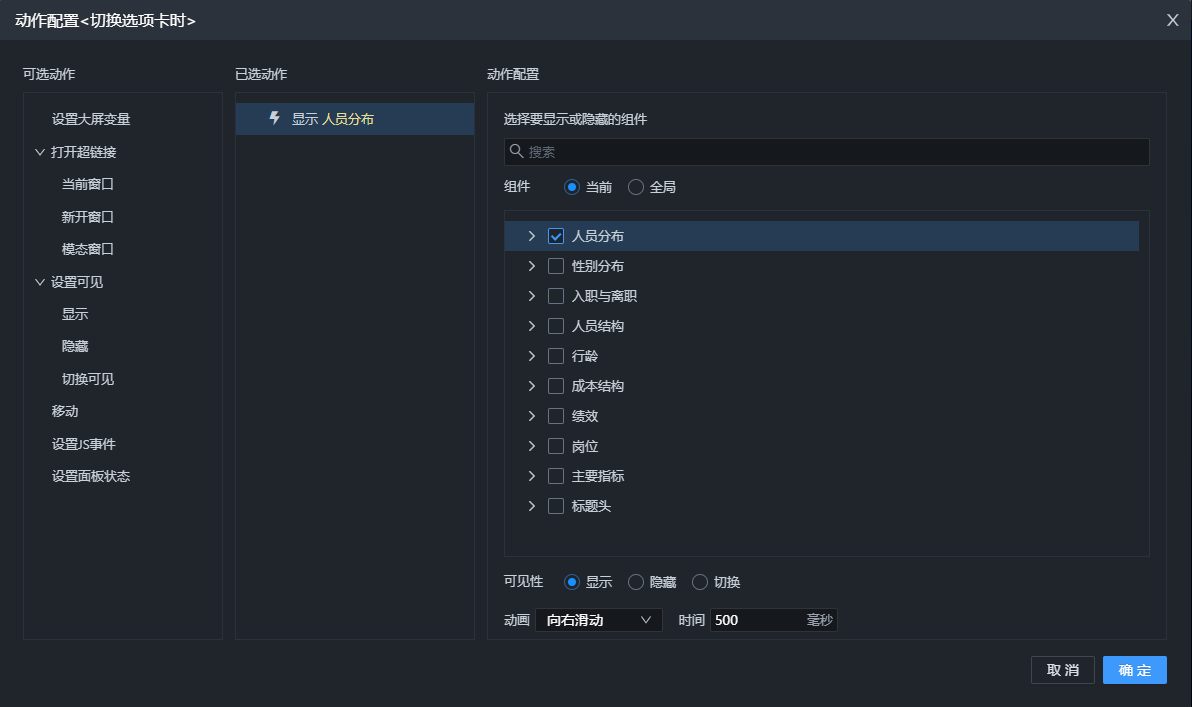This screenshot has height=707, width=1192.
Task: Select the 切换 visibility radio option
Action: 700,582
